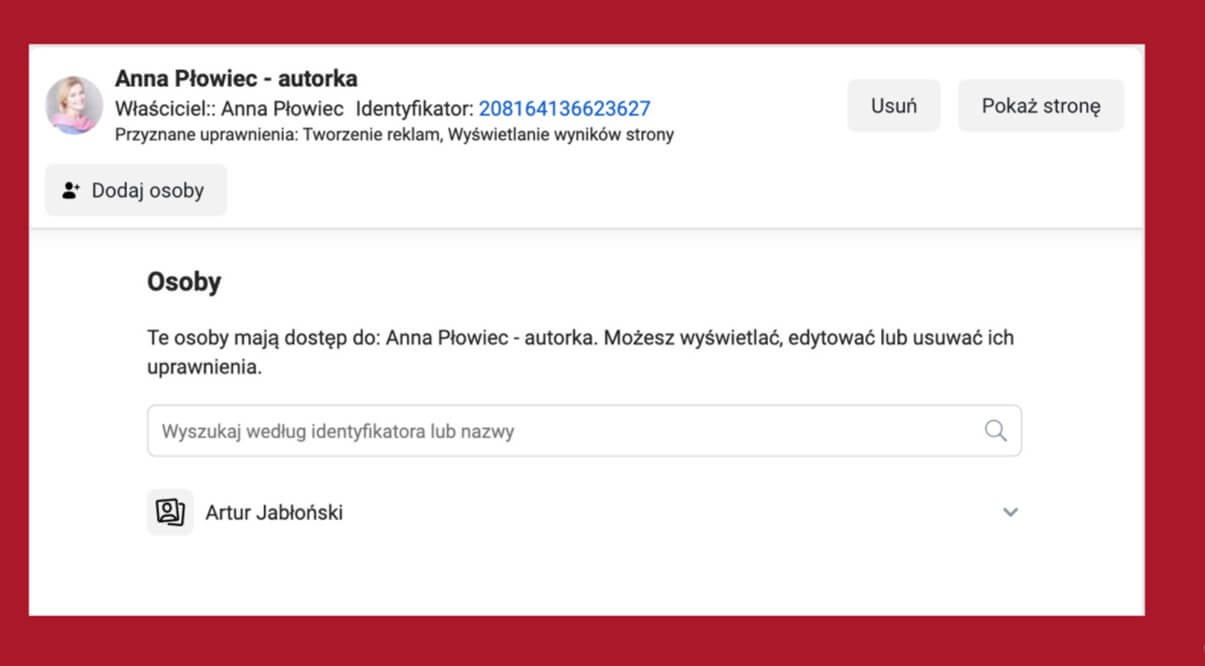The height and width of the screenshot is (666, 1205).
Task: Expand Artur Jabłoński permissions chevron
Action: pos(1010,512)
